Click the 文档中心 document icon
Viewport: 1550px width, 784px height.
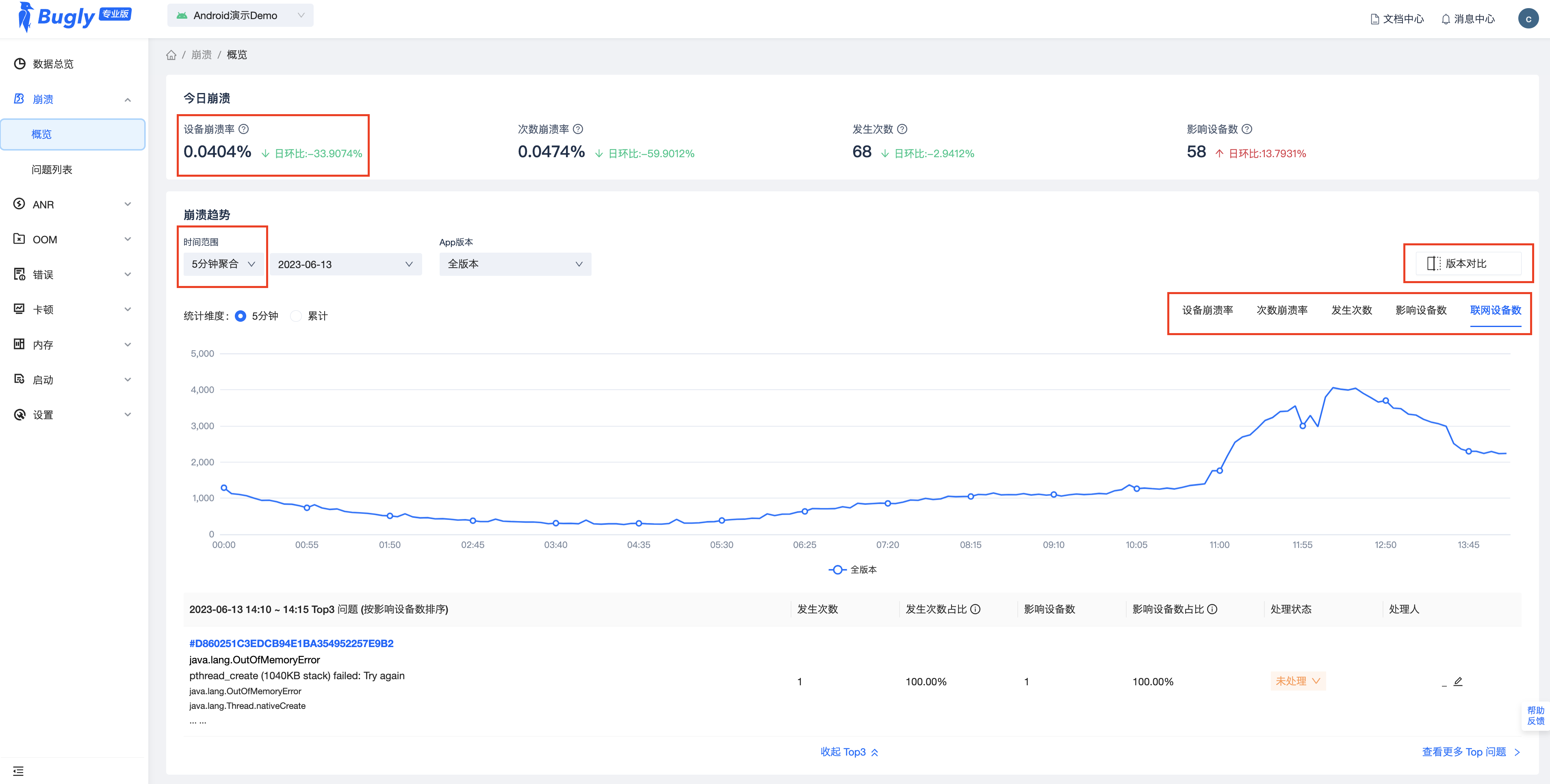(1375, 19)
